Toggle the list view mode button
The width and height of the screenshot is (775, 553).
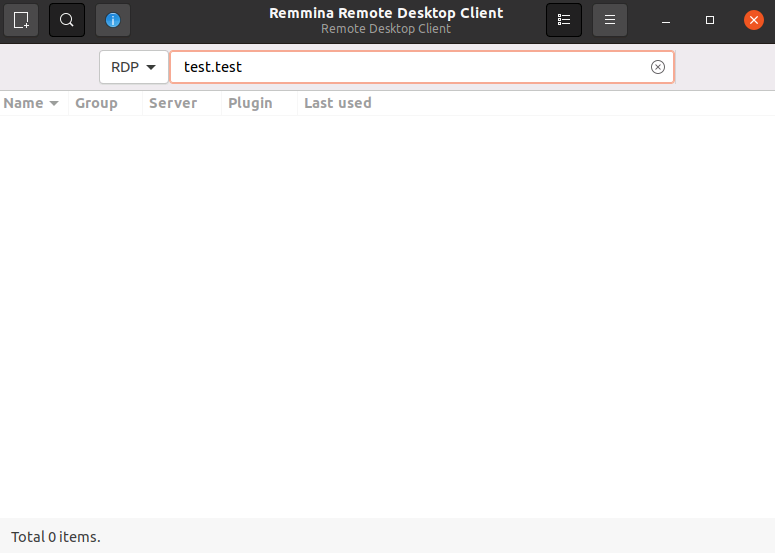click(563, 20)
